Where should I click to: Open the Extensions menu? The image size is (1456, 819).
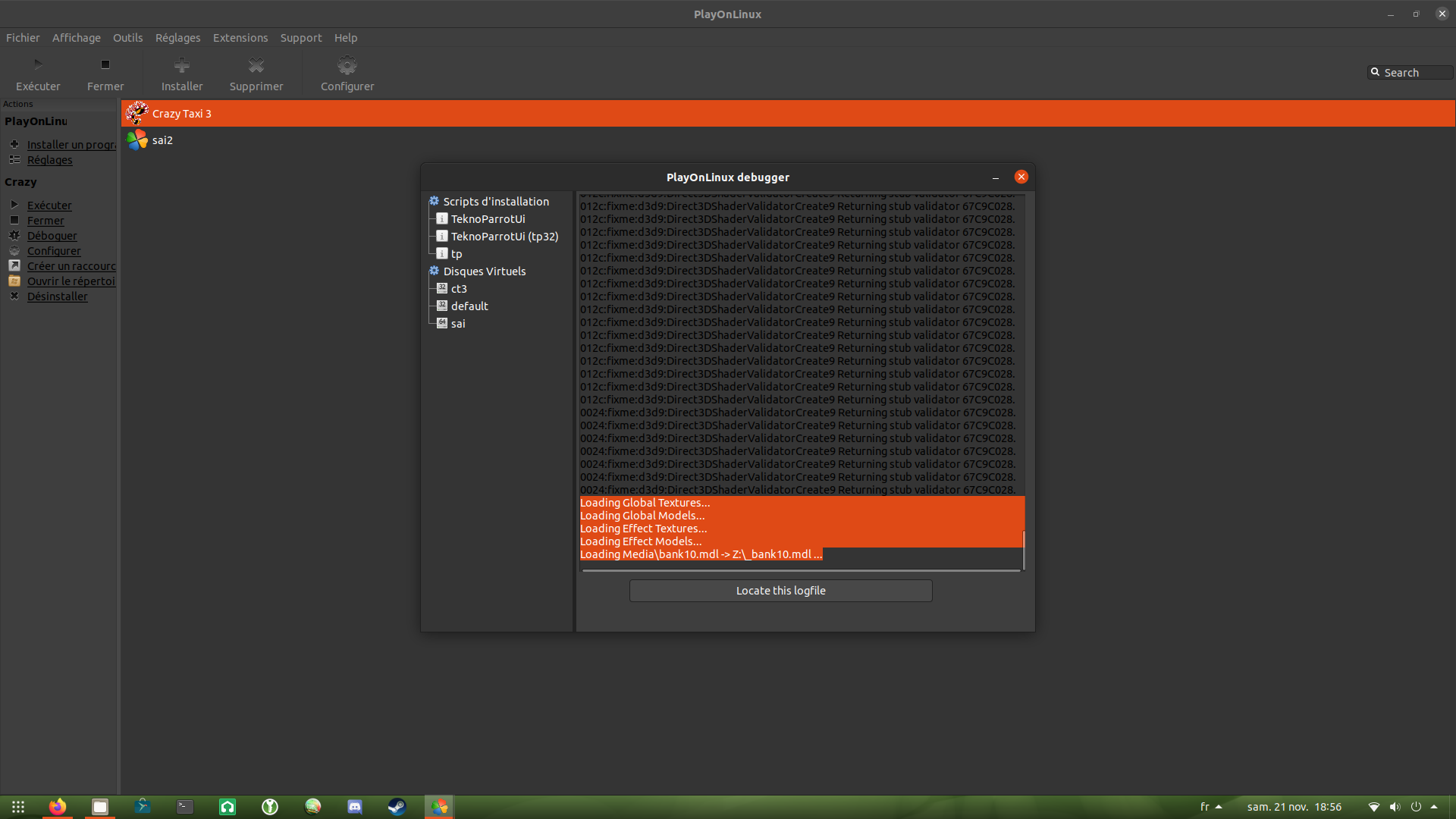tap(240, 38)
